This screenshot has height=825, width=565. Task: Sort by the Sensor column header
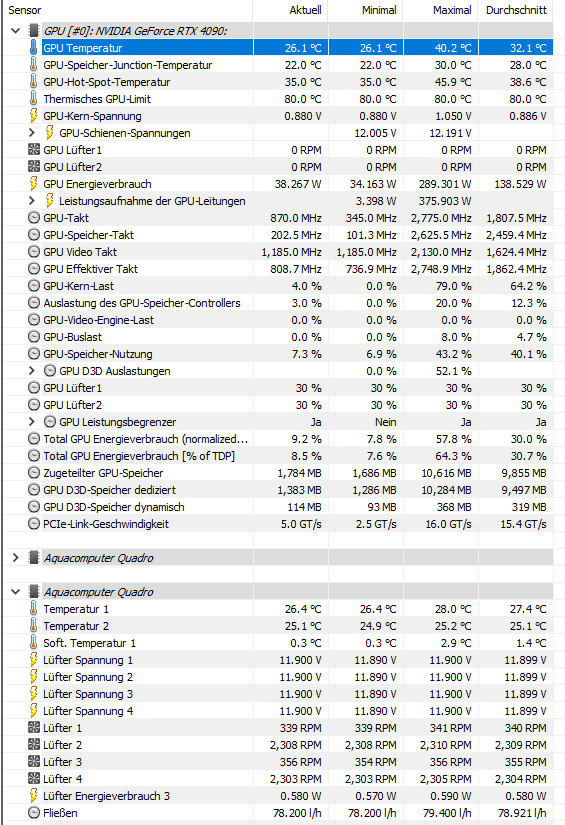pyautogui.click(x=24, y=10)
